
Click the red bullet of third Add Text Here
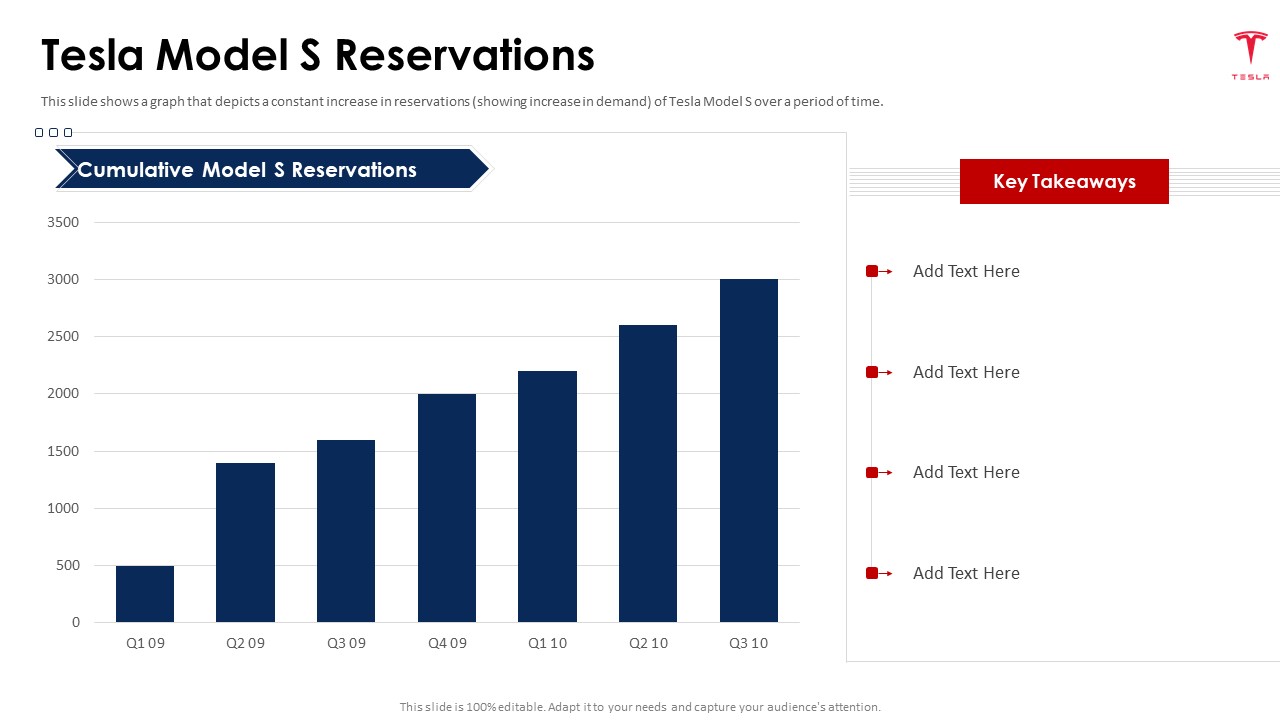[x=872, y=472]
